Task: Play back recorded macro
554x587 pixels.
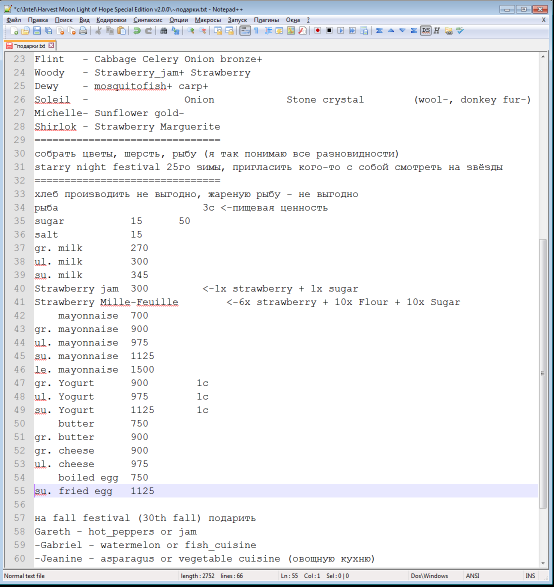Action: 341,31
